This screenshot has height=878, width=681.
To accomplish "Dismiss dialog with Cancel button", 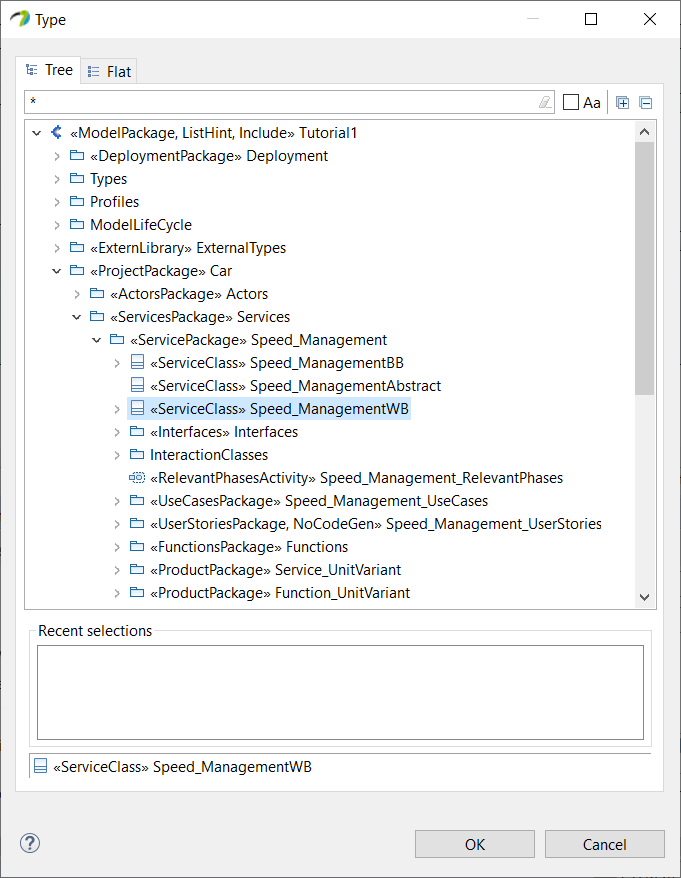I will (x=604, y=844).
